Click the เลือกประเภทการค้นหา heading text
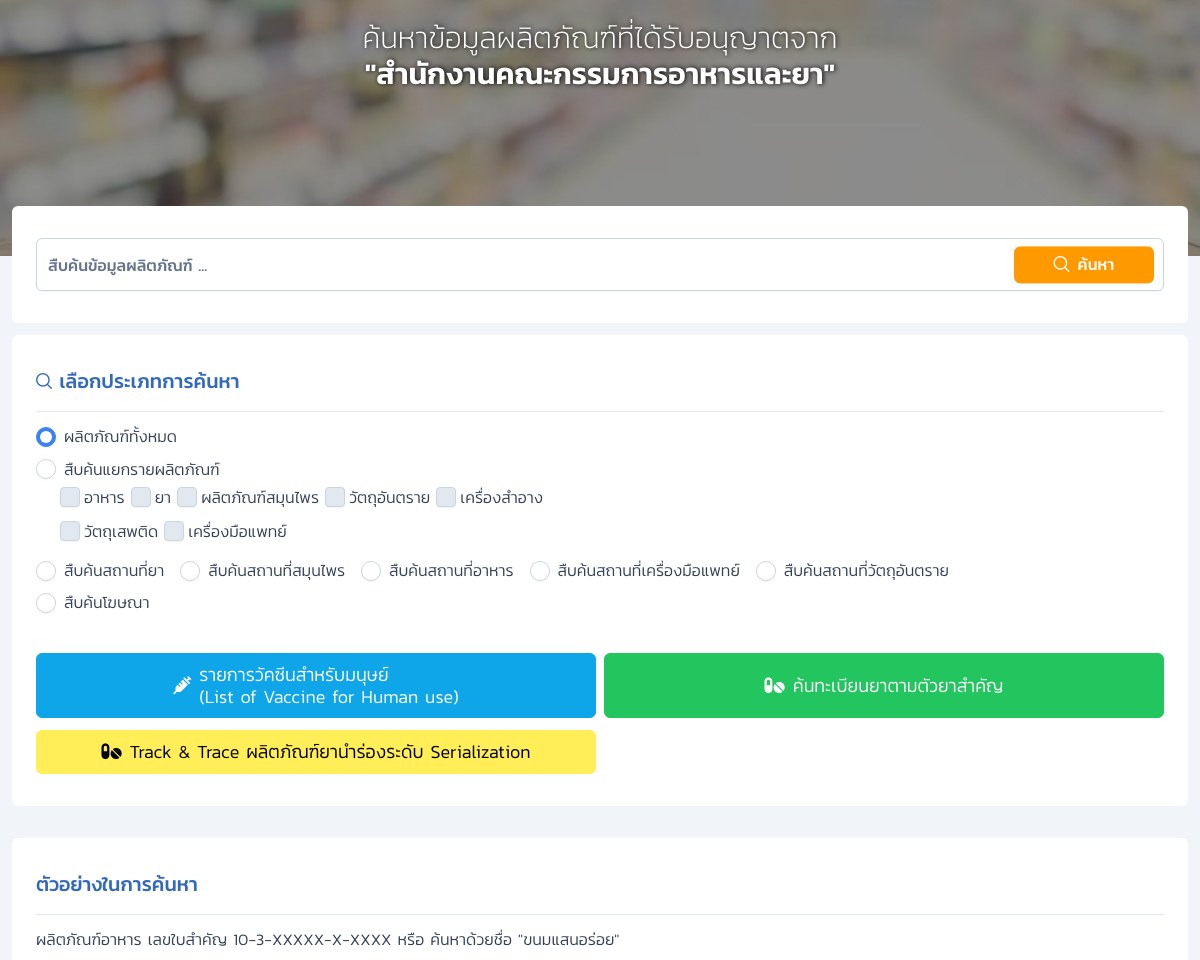Image resolution: width=1200 pixels, height=960 pixels. pyautogui.click(x=149, y=381)
